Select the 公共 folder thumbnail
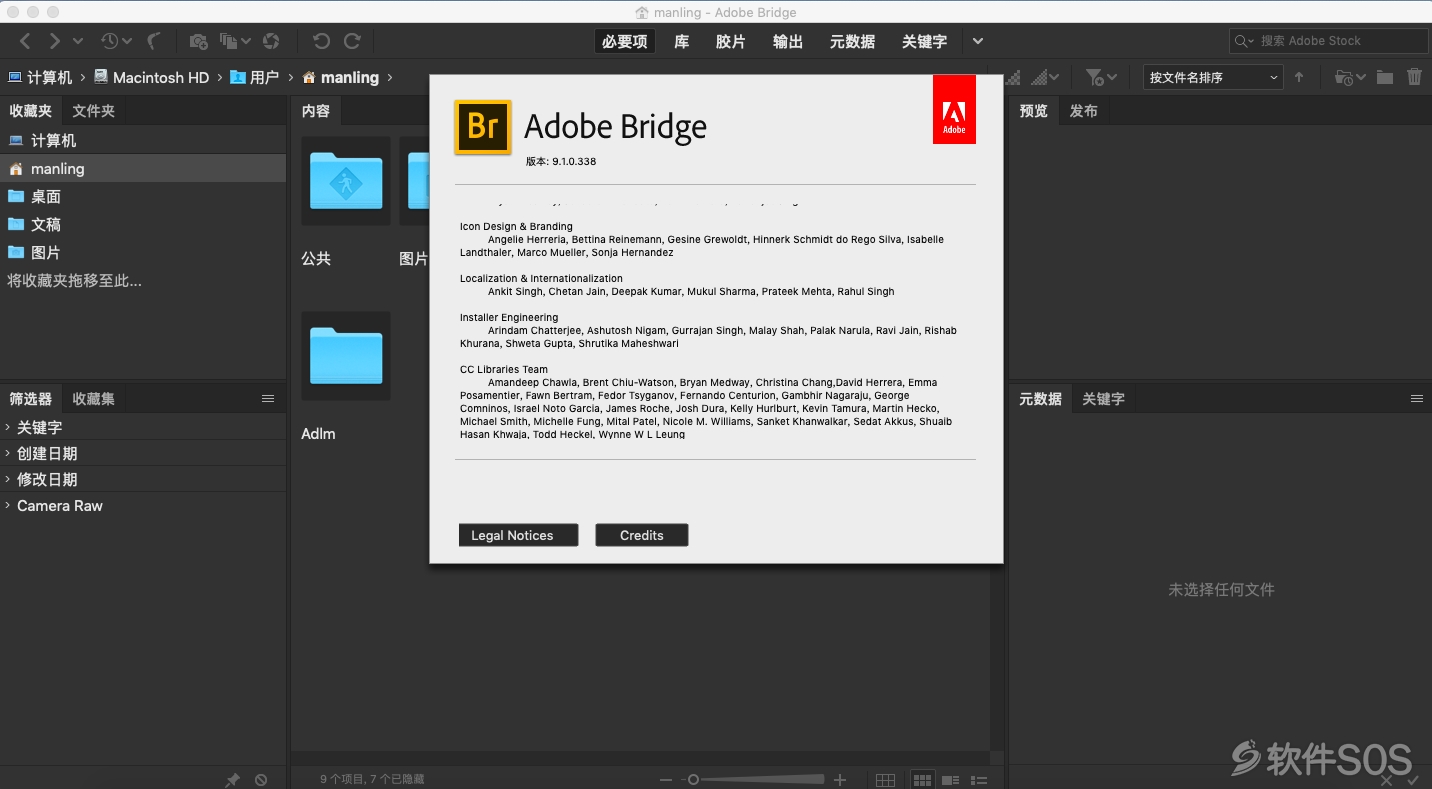This screenshot has height=789, width=1432. tap(345, 182)
